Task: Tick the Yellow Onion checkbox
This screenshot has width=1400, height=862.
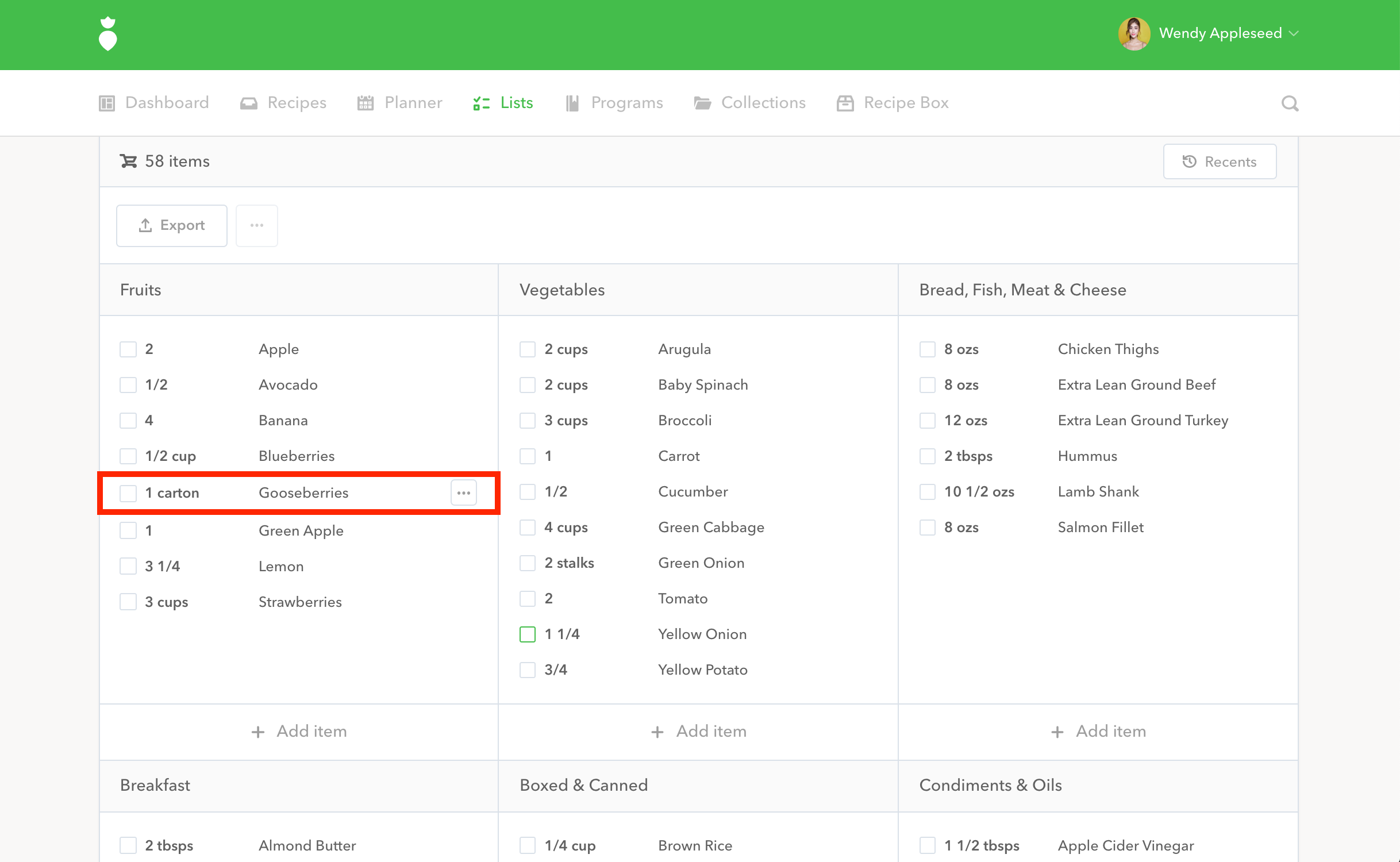Action: [x=528, y=634]
